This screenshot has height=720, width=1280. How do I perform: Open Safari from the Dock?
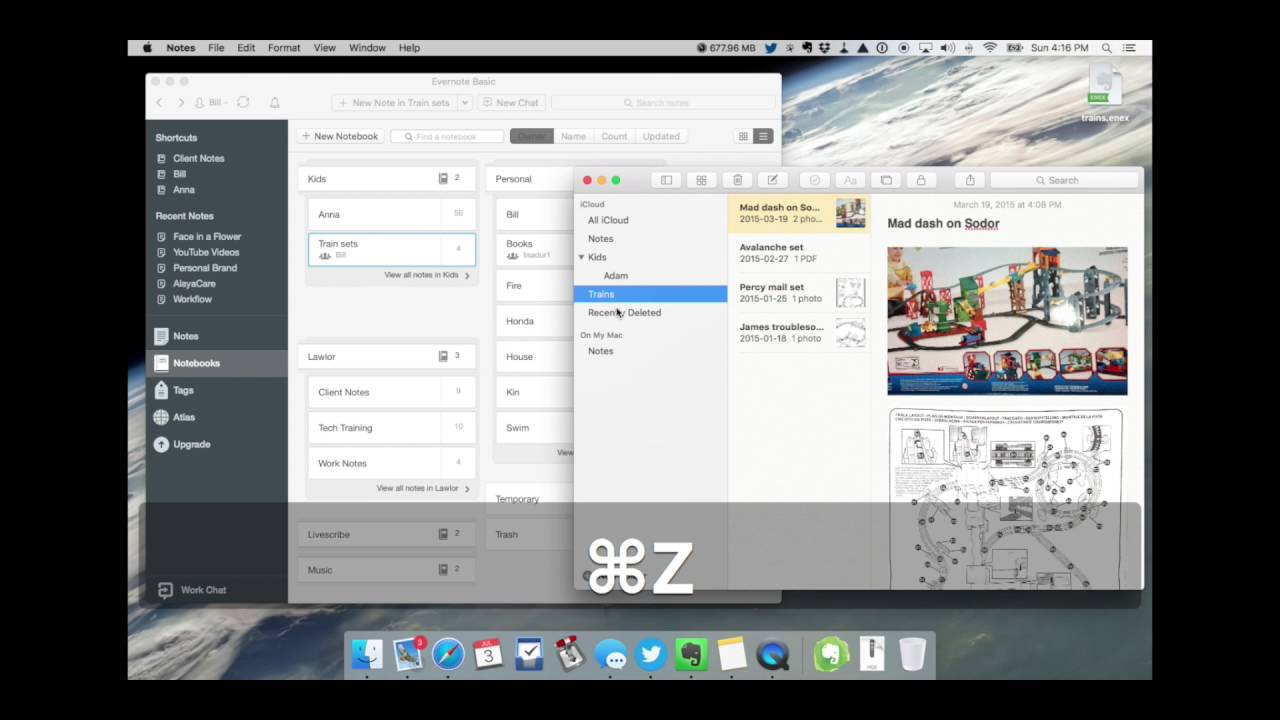(x=448, y=655)
